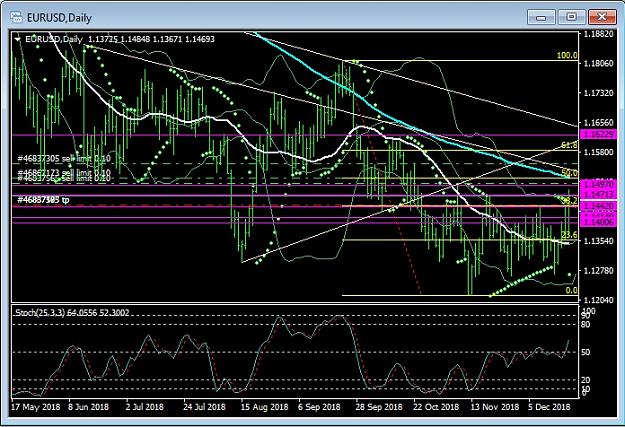Click the Fibonacci 23.6 level label
This screenshot has width=625, height=427.
[569, 234]
